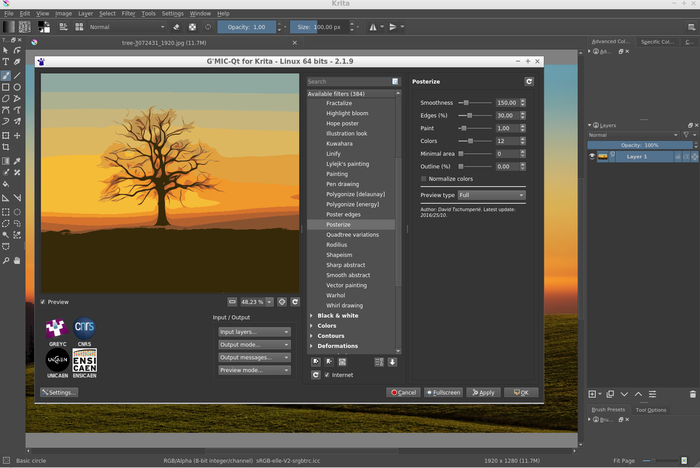Open the Preview type dropdown
Viewport: 700px width, 468px height.
click(491, 195)
